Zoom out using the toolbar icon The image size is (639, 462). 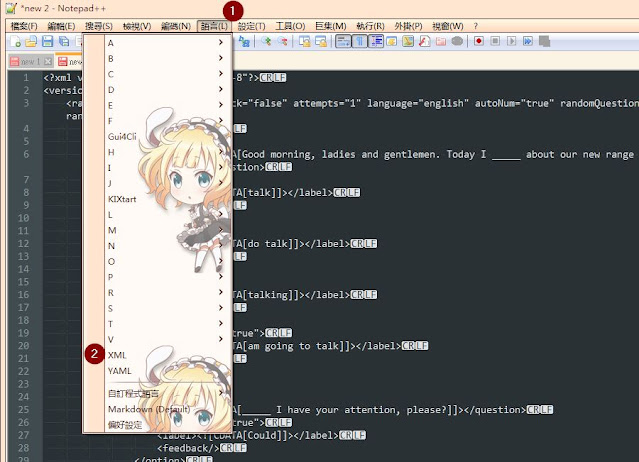(x=282, y=41)
